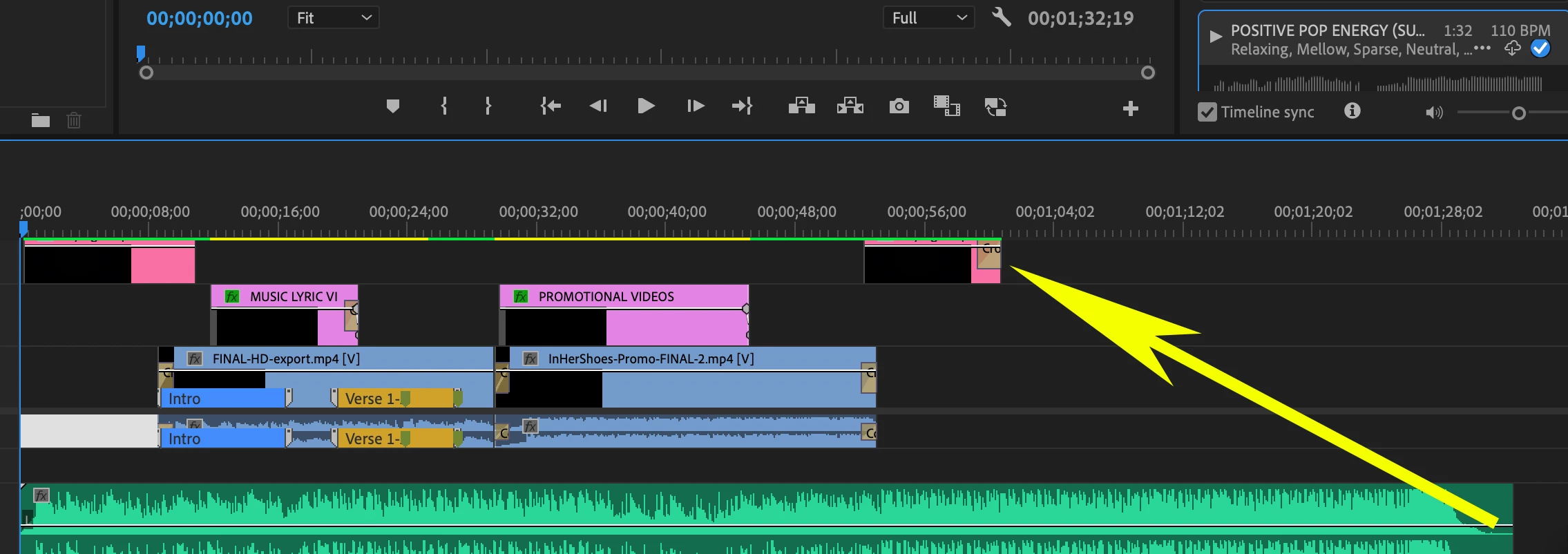Open the Comparison View button

947,106
